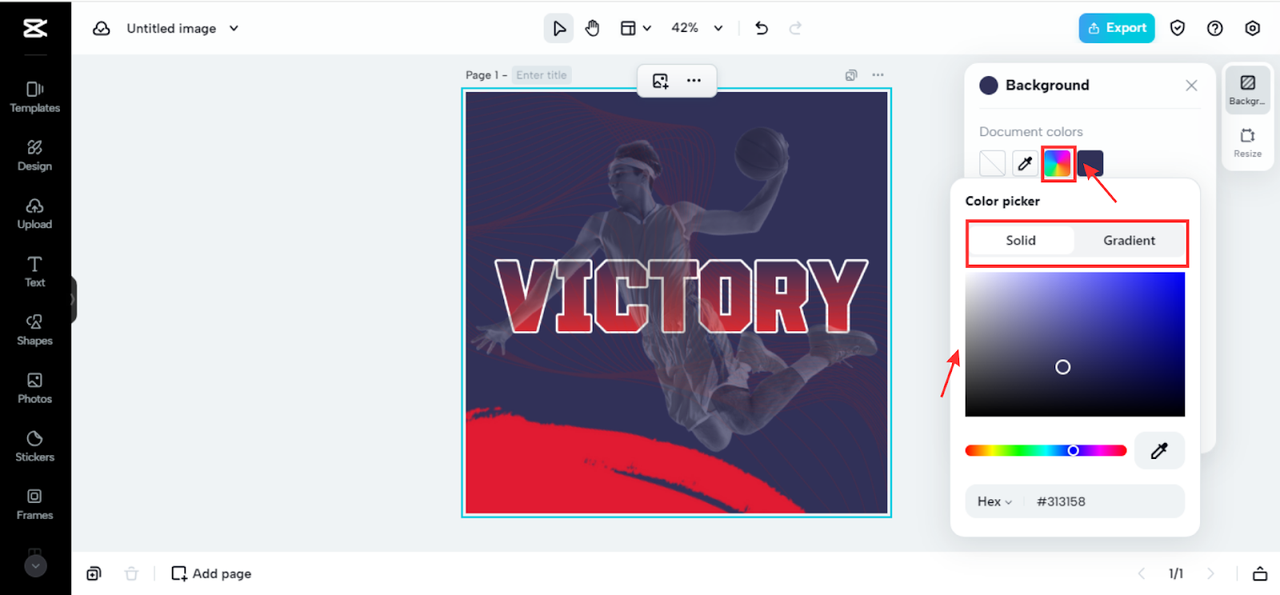Image resolution: width=1280 pixels, height=595 pixels.
Task: Click the page title input field
Action: (542, 75)
